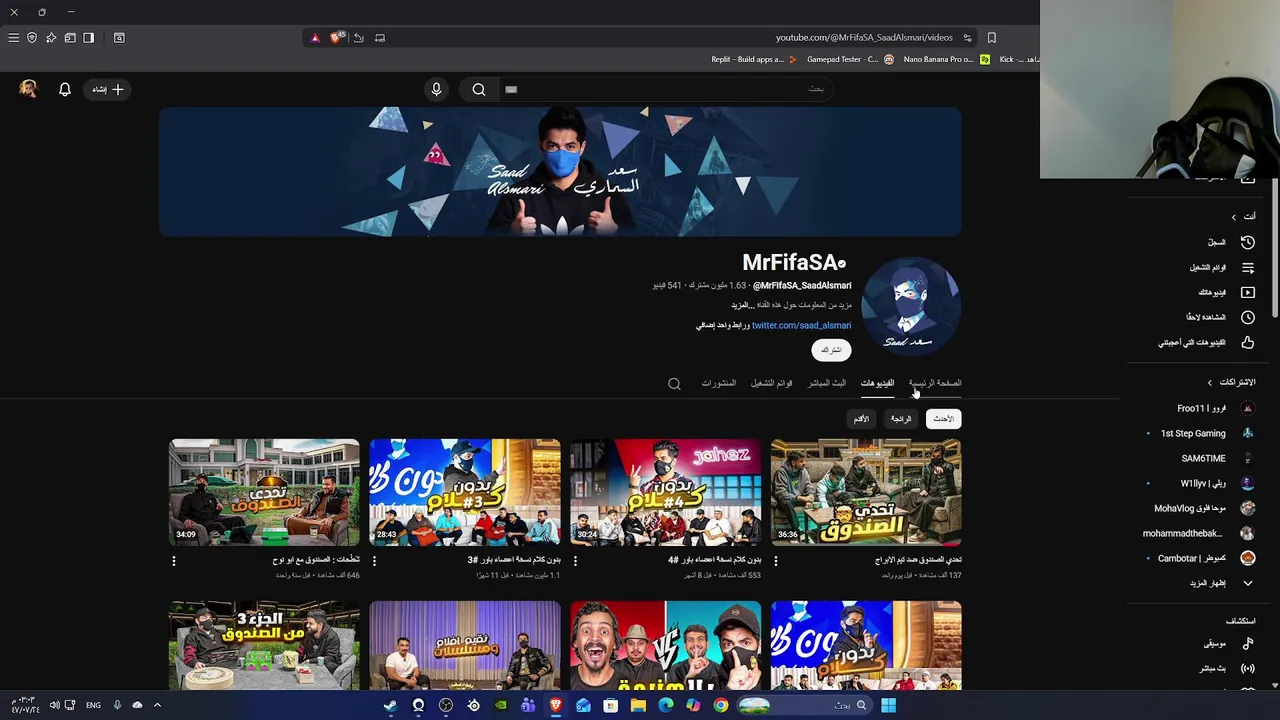Viewport: 1280px width, 720px height.
Task: Focus the YouTube search input field
Action: 665,89
